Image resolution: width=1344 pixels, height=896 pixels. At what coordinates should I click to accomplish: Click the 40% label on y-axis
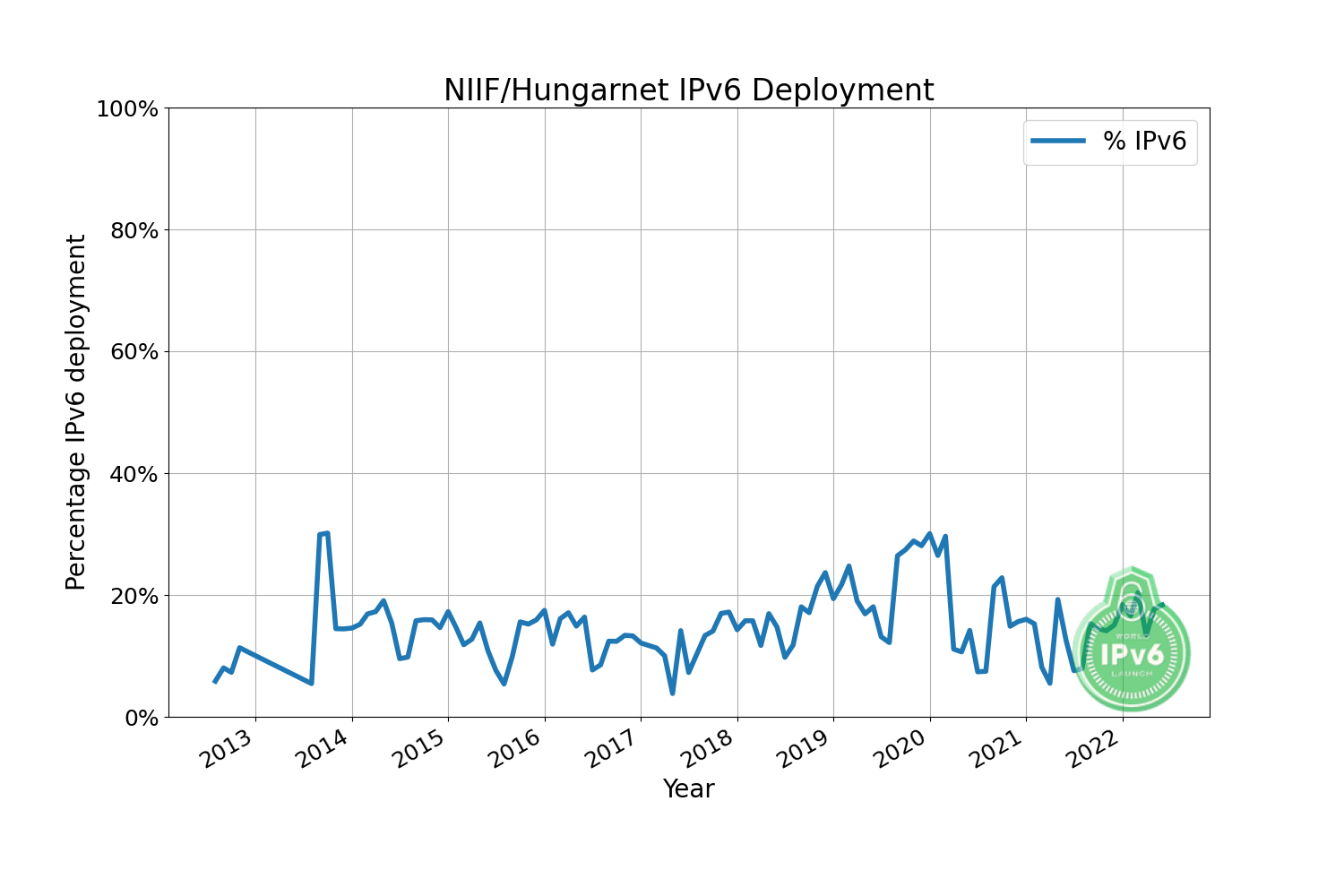(133, 474)
